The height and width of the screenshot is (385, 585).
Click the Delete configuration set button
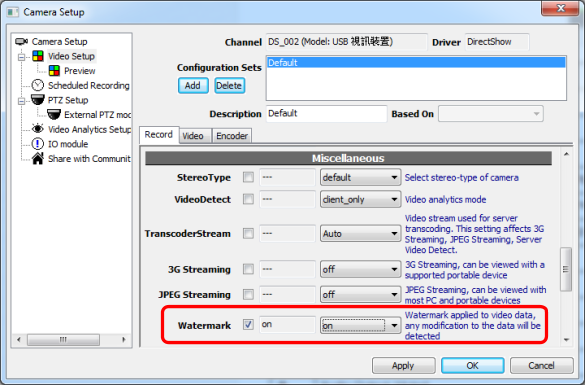click(x=229, y=85)
